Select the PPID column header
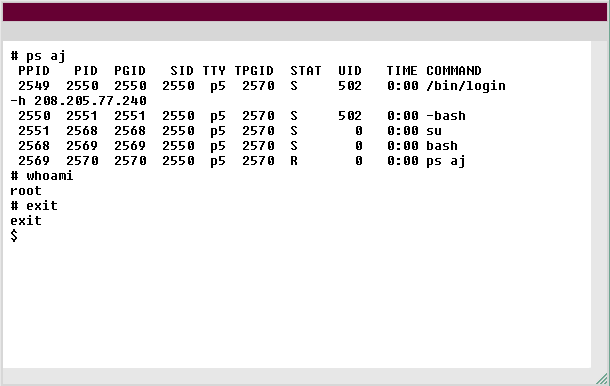Viewport: 610px width, 386px height. 34,71
